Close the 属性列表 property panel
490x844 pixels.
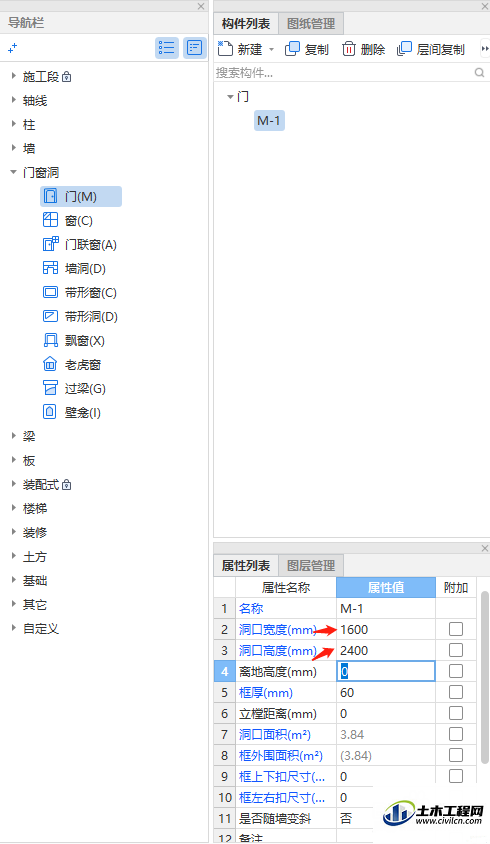(485, 548)
